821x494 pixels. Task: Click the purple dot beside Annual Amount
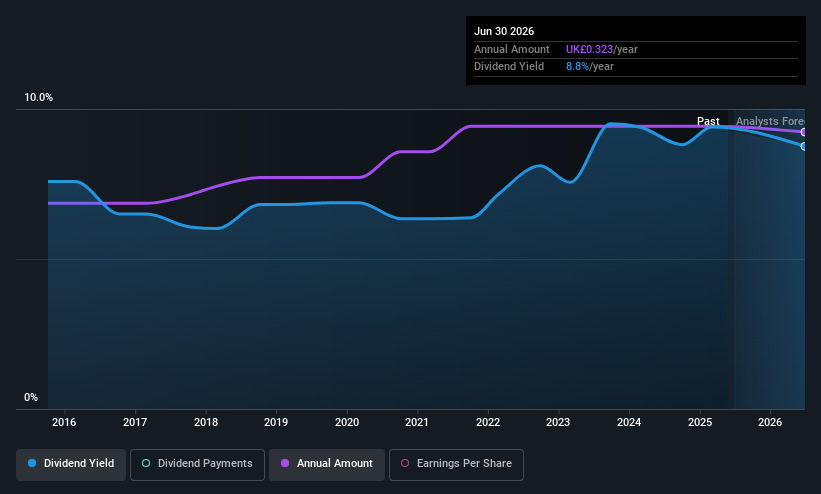(285, 464)
